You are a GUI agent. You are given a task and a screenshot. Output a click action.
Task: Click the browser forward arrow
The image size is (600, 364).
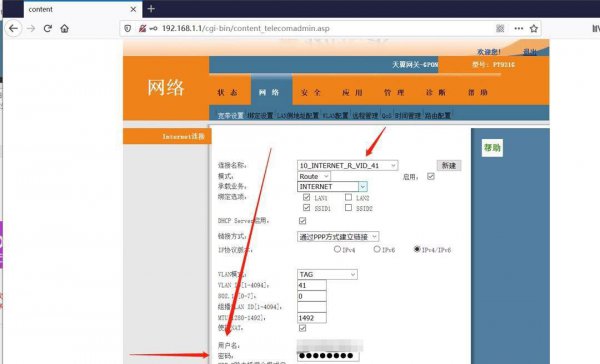tap(31, 28)
